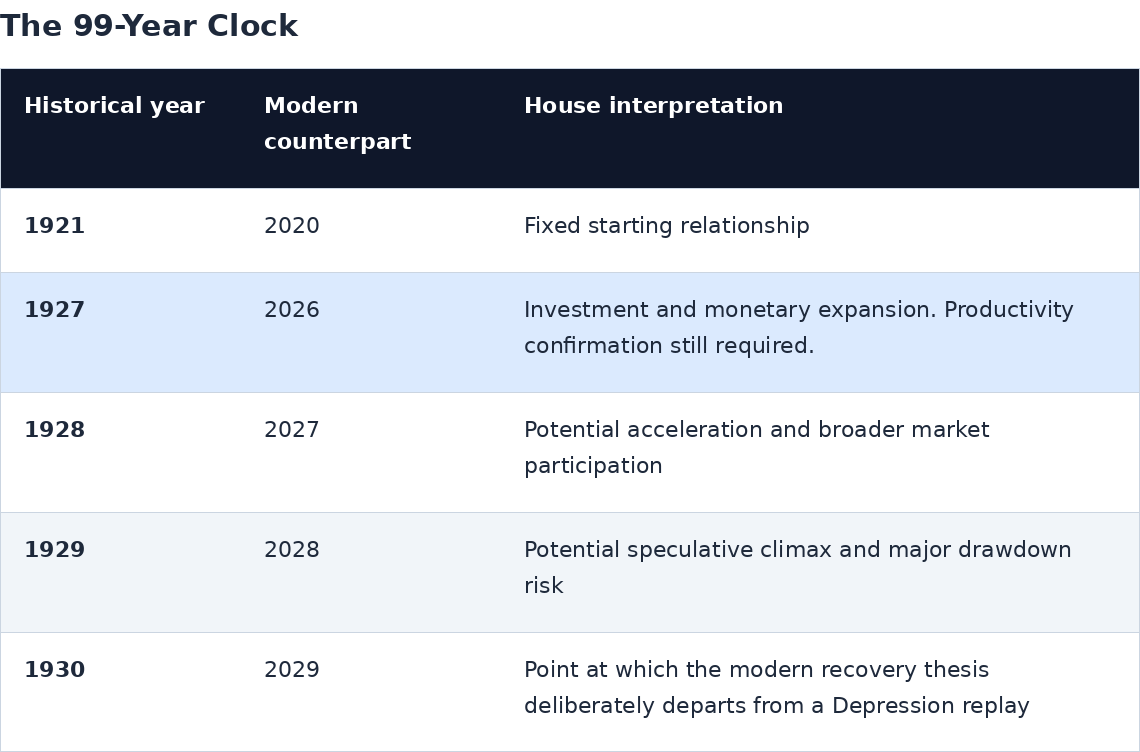
Task: Click the 'The 99-Year Clock' heading
Action: click(148, 26)
